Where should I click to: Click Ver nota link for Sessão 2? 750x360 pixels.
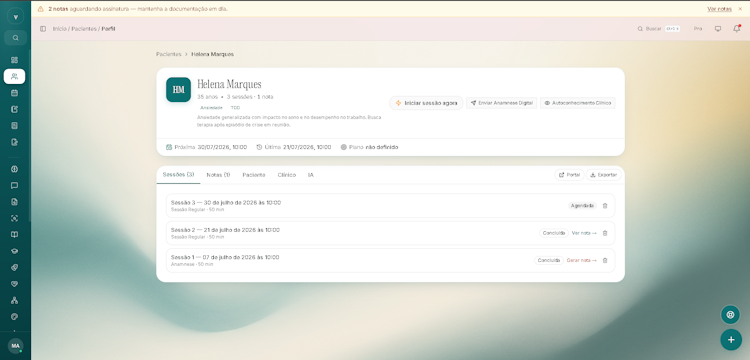(584, 233)
